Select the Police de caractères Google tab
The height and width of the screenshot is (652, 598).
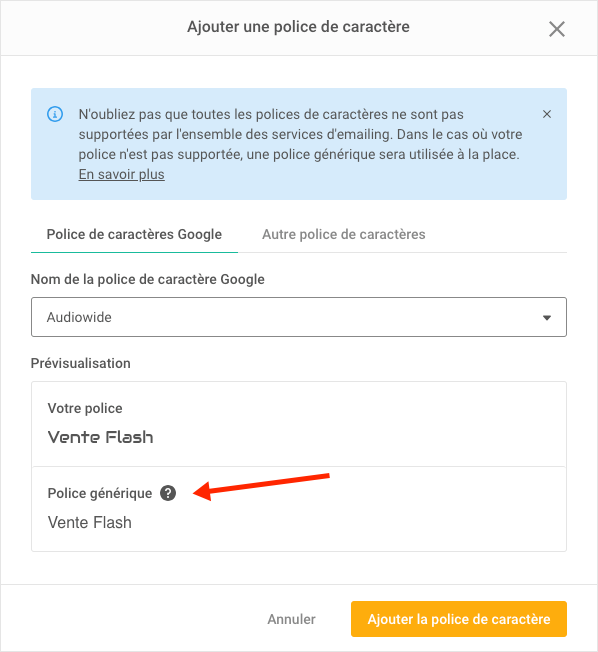tap(134, 235)
